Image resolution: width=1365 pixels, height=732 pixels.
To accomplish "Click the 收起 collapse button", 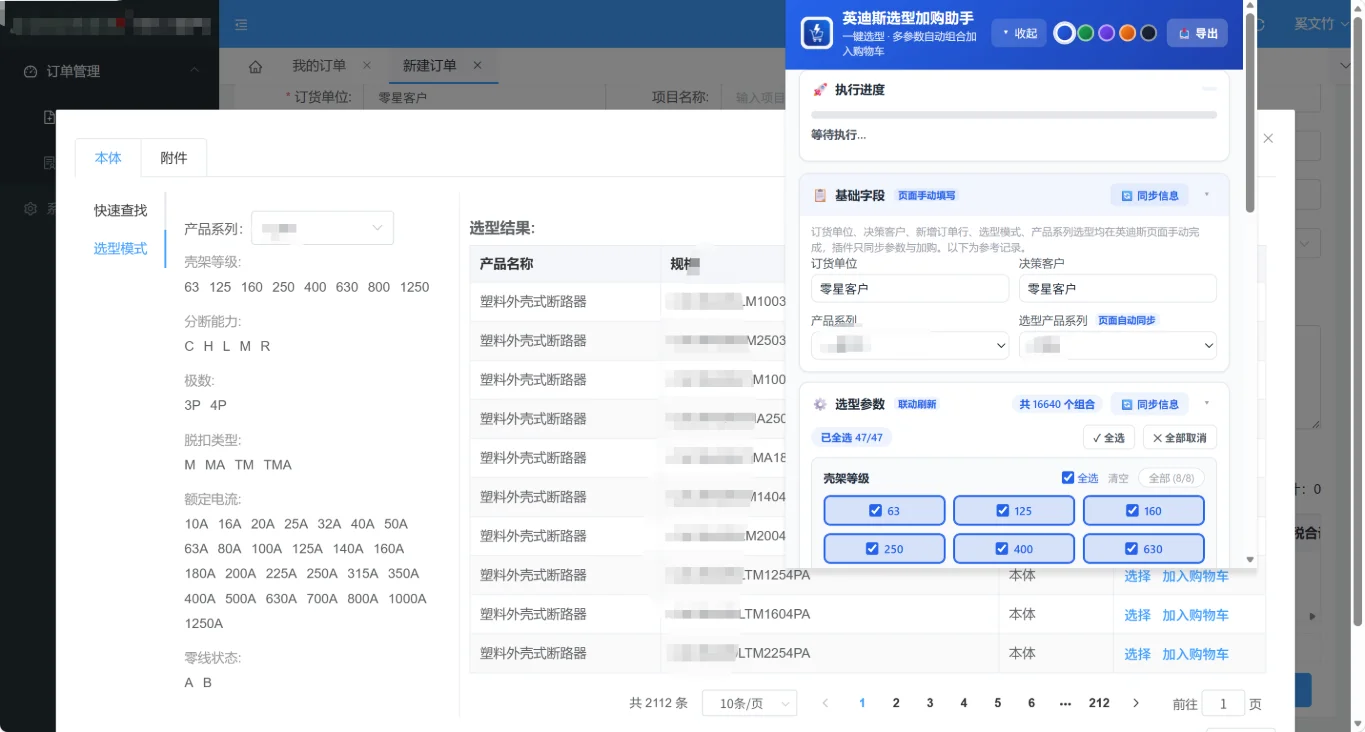I will pyautogui.click(x=1019, y=33).
